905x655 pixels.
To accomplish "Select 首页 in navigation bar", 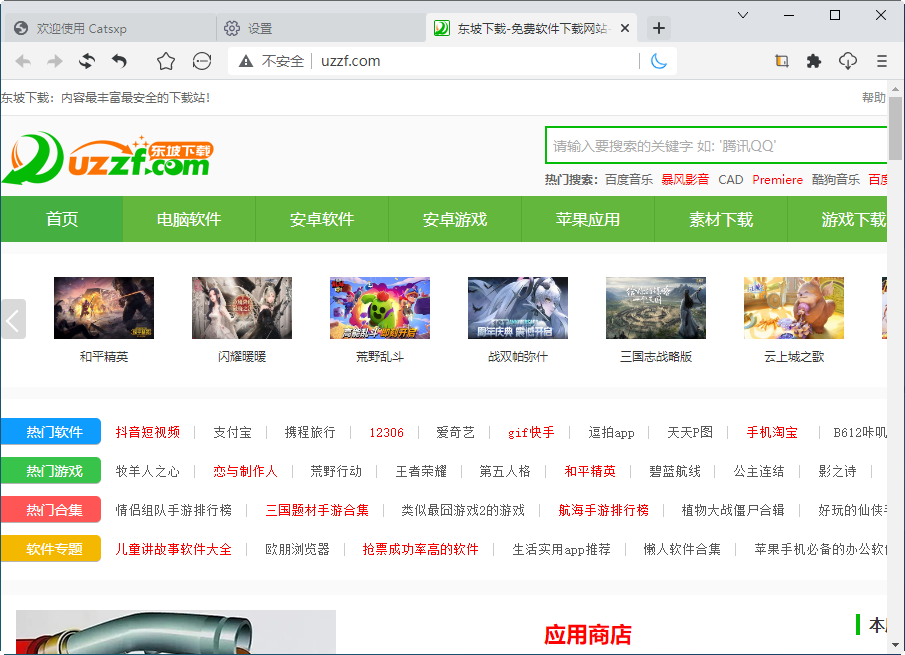I will click(x=62, y=219).
